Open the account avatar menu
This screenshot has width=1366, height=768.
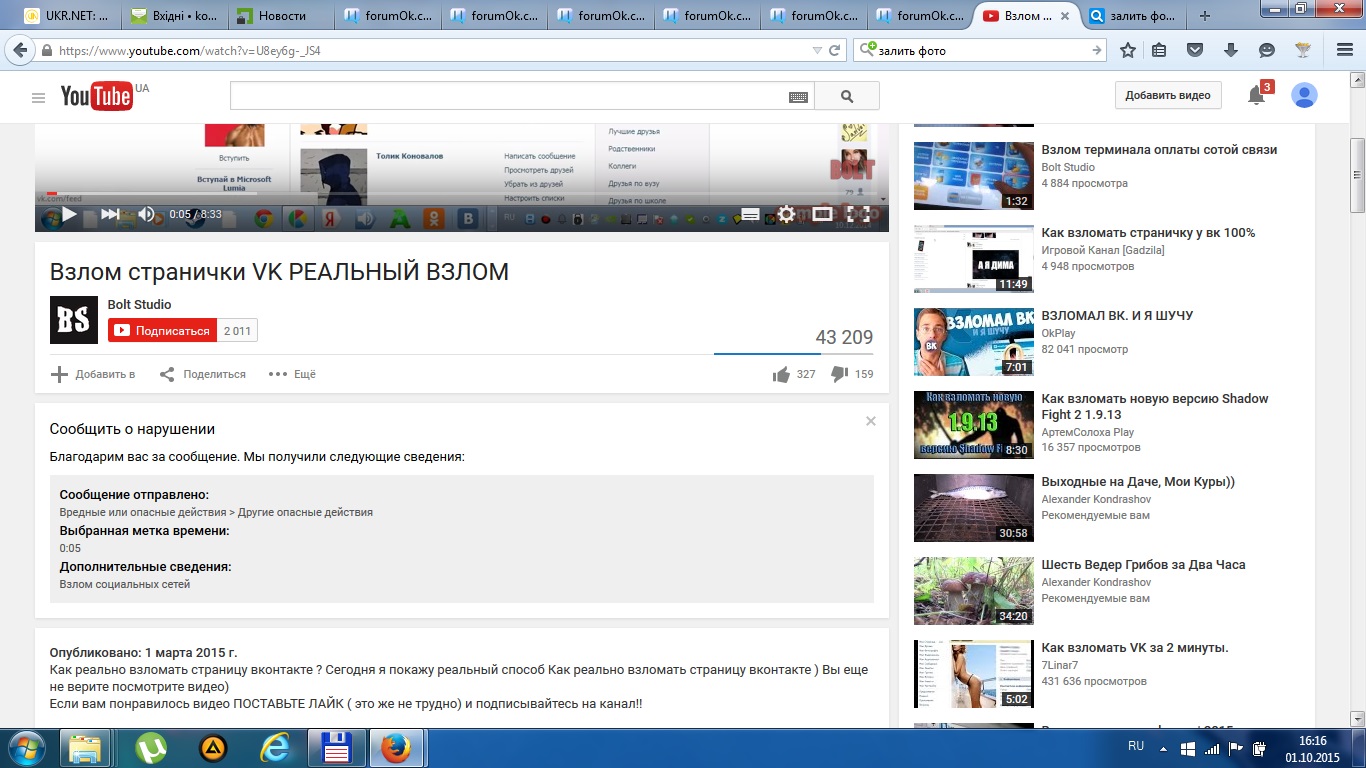pos(1304,95)
